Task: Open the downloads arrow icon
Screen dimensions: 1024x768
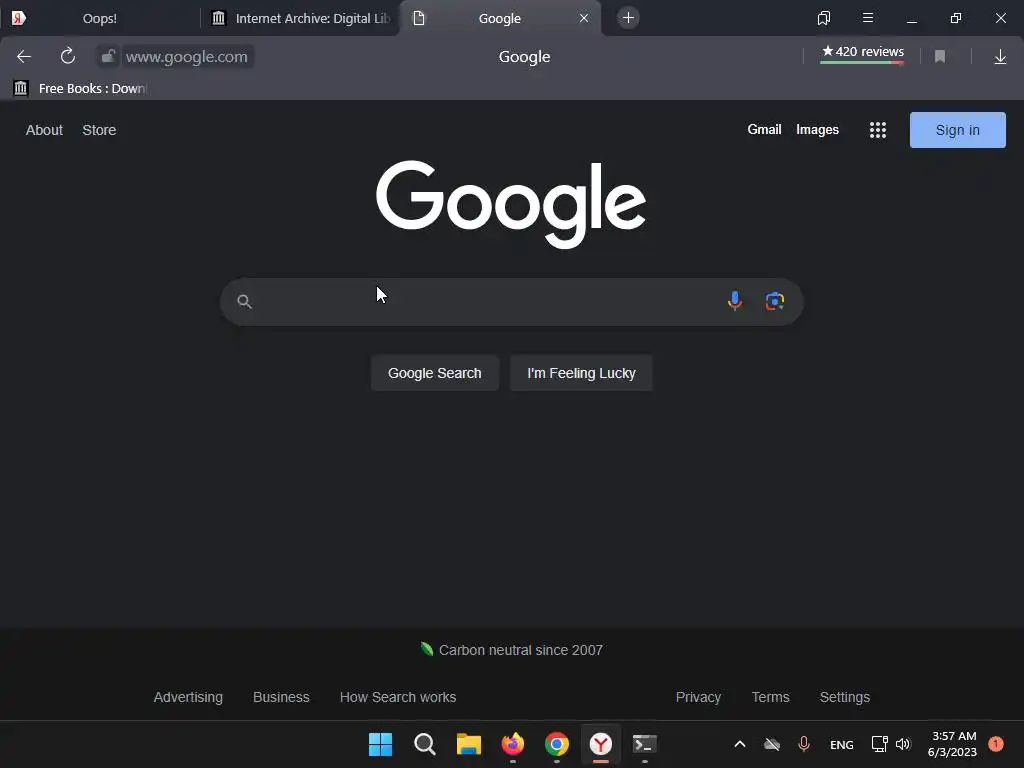Action: click(1000, 57)
